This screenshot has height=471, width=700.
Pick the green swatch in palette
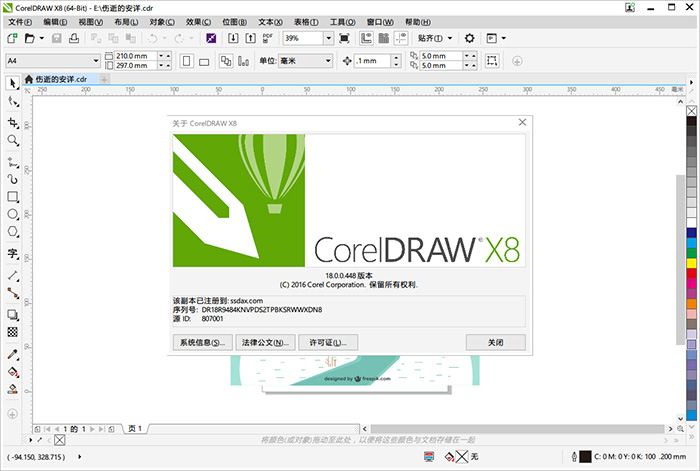click(692, 253)
